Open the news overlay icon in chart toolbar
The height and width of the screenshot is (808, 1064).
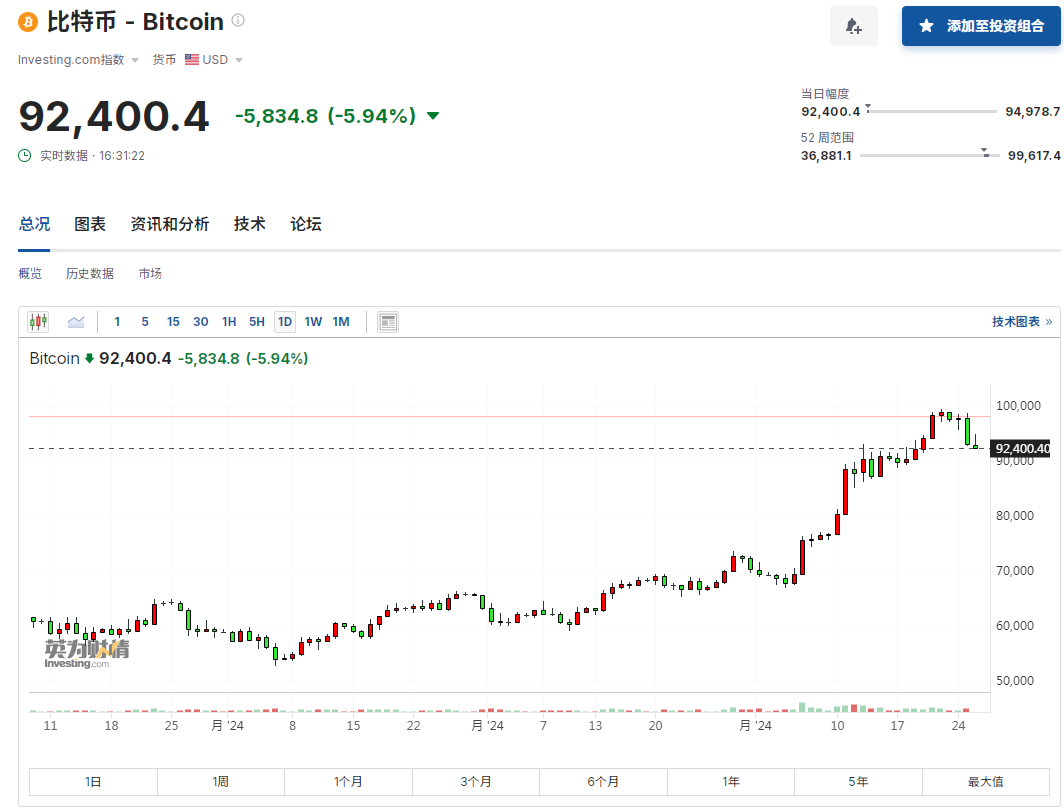pyautogui.click(x=388, y=322)
